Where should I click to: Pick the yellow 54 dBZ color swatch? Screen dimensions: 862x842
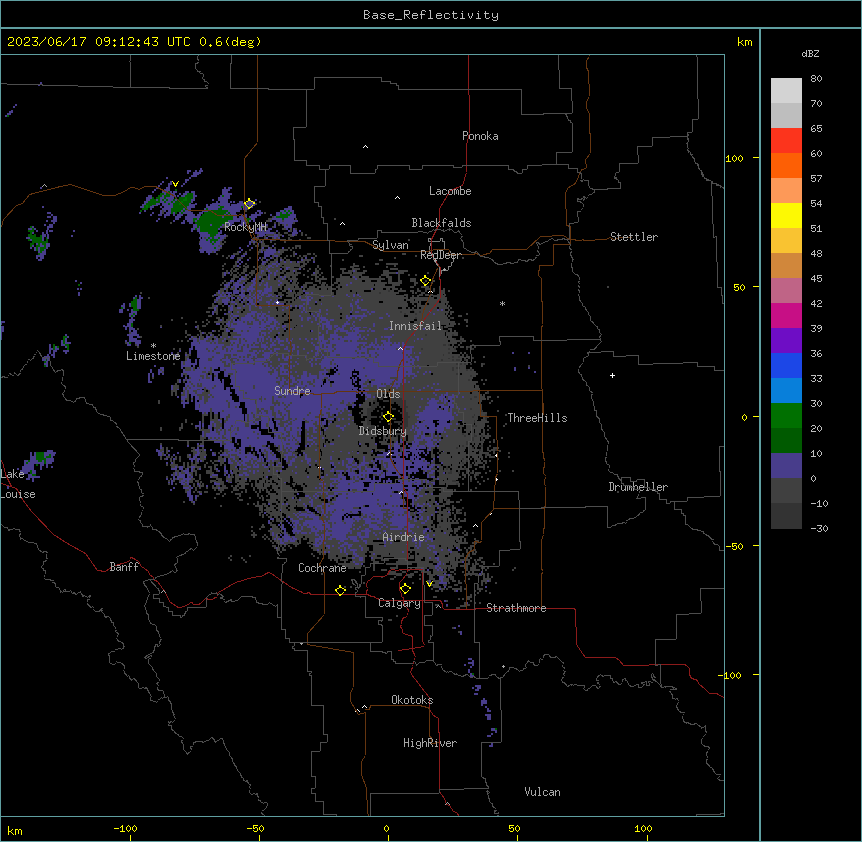point(786,215)
